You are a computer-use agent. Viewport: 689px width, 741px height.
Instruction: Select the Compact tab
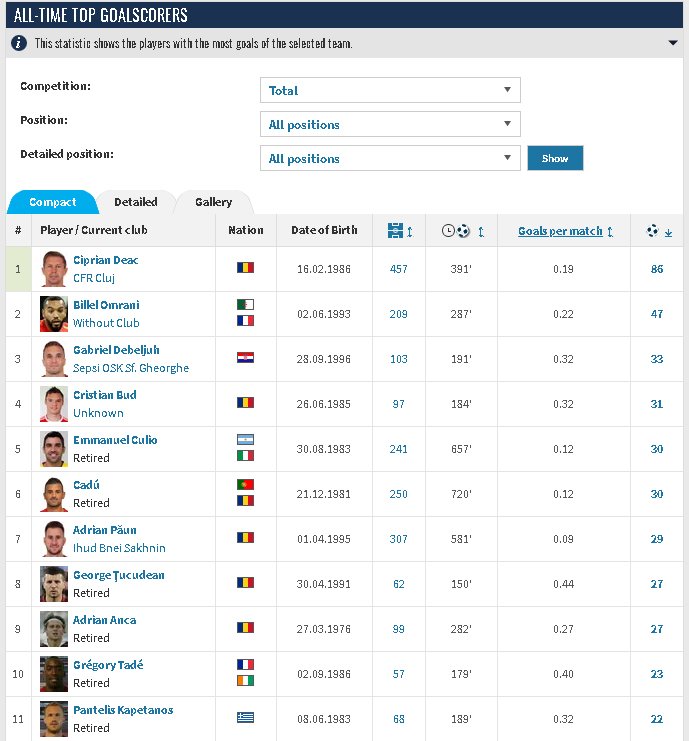[x=52, y=202]
